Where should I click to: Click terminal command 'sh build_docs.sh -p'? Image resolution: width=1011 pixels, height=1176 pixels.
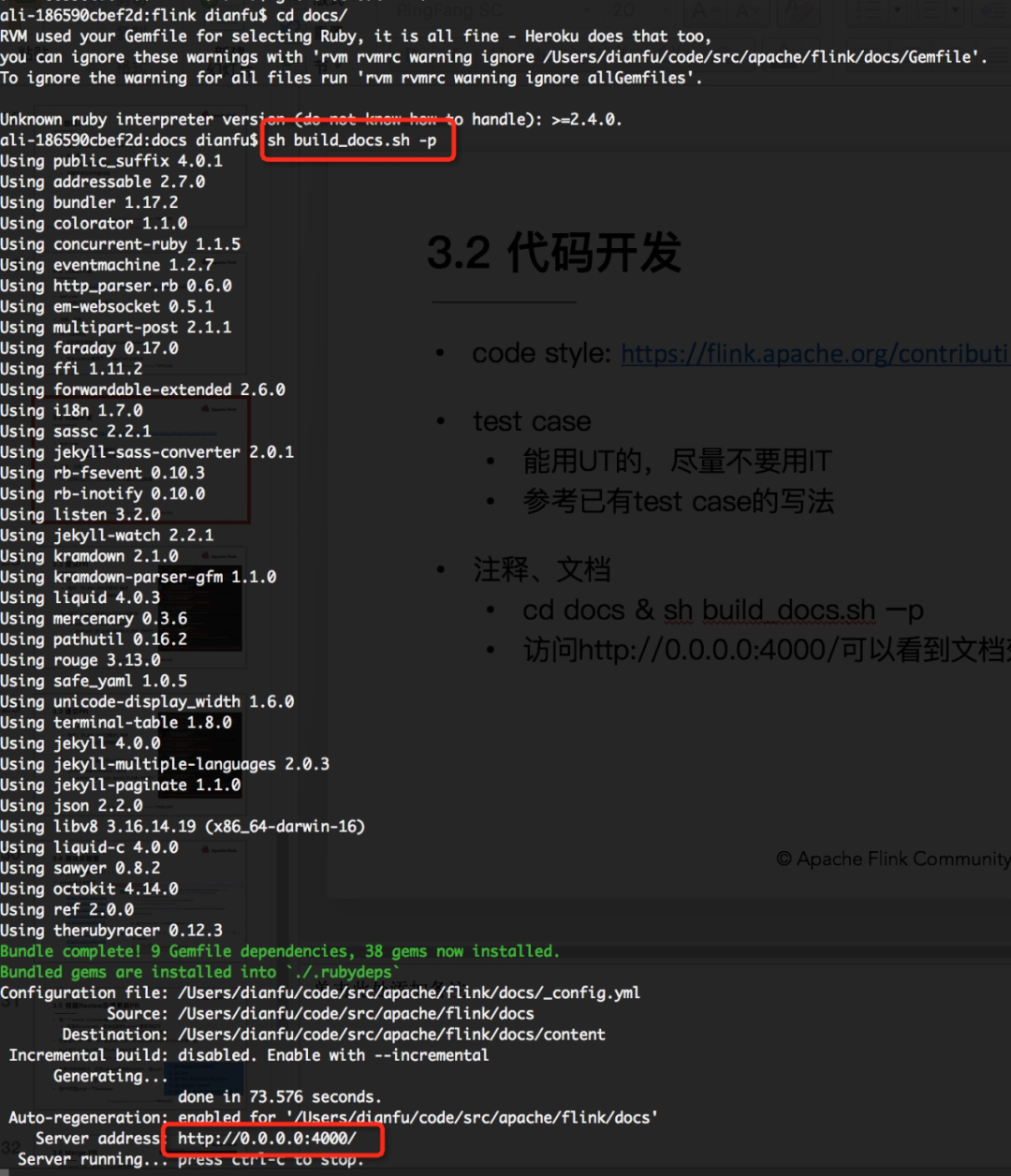click(x=352, y=140)
